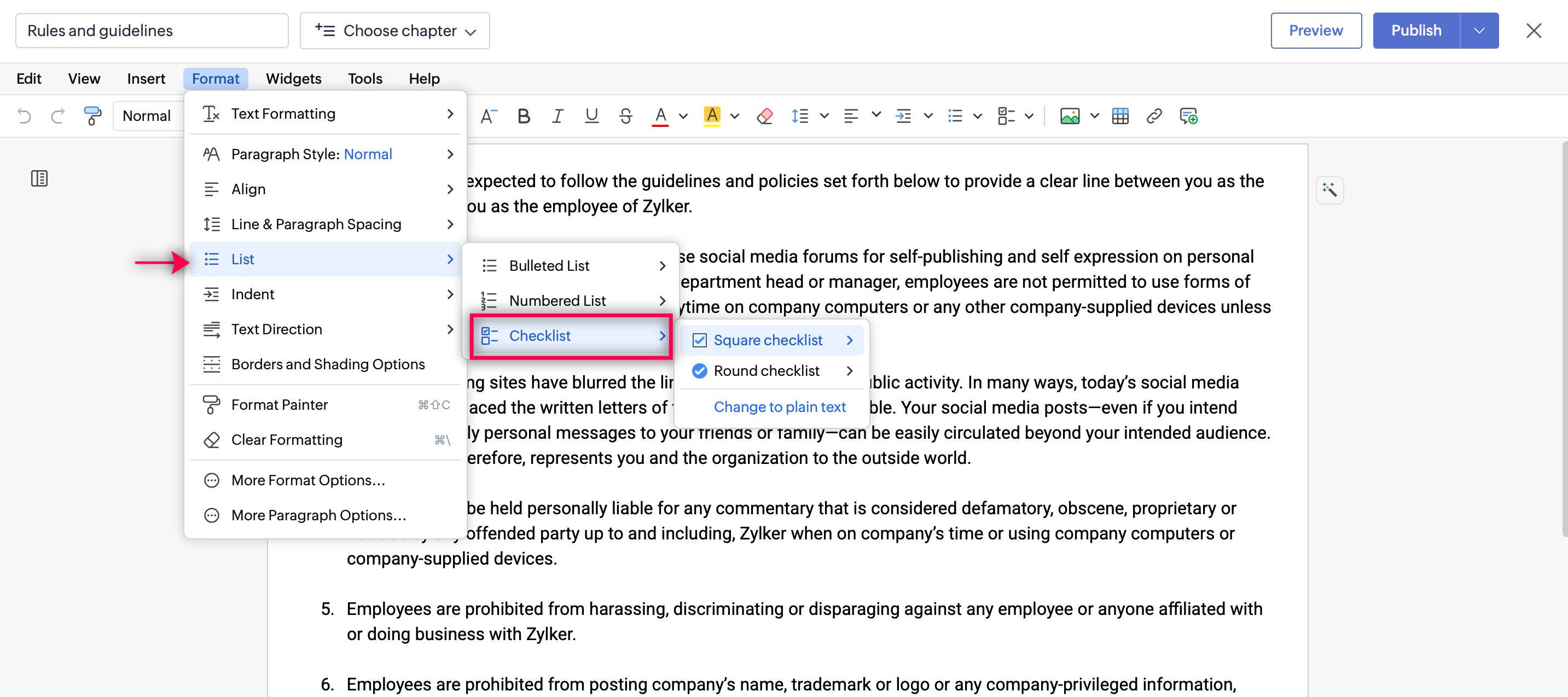Screen dimensions: 1568x697
Task: Select Round checklist option
Action: pyautogui.click(x=766, y=371)
